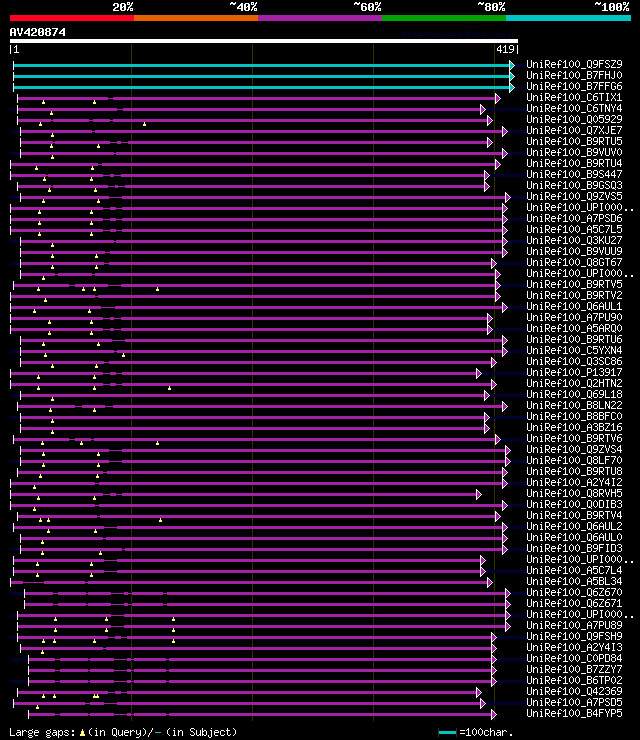640x740 pixels.
Task: Select the AV420874 query name
Action: click(38, 32)
